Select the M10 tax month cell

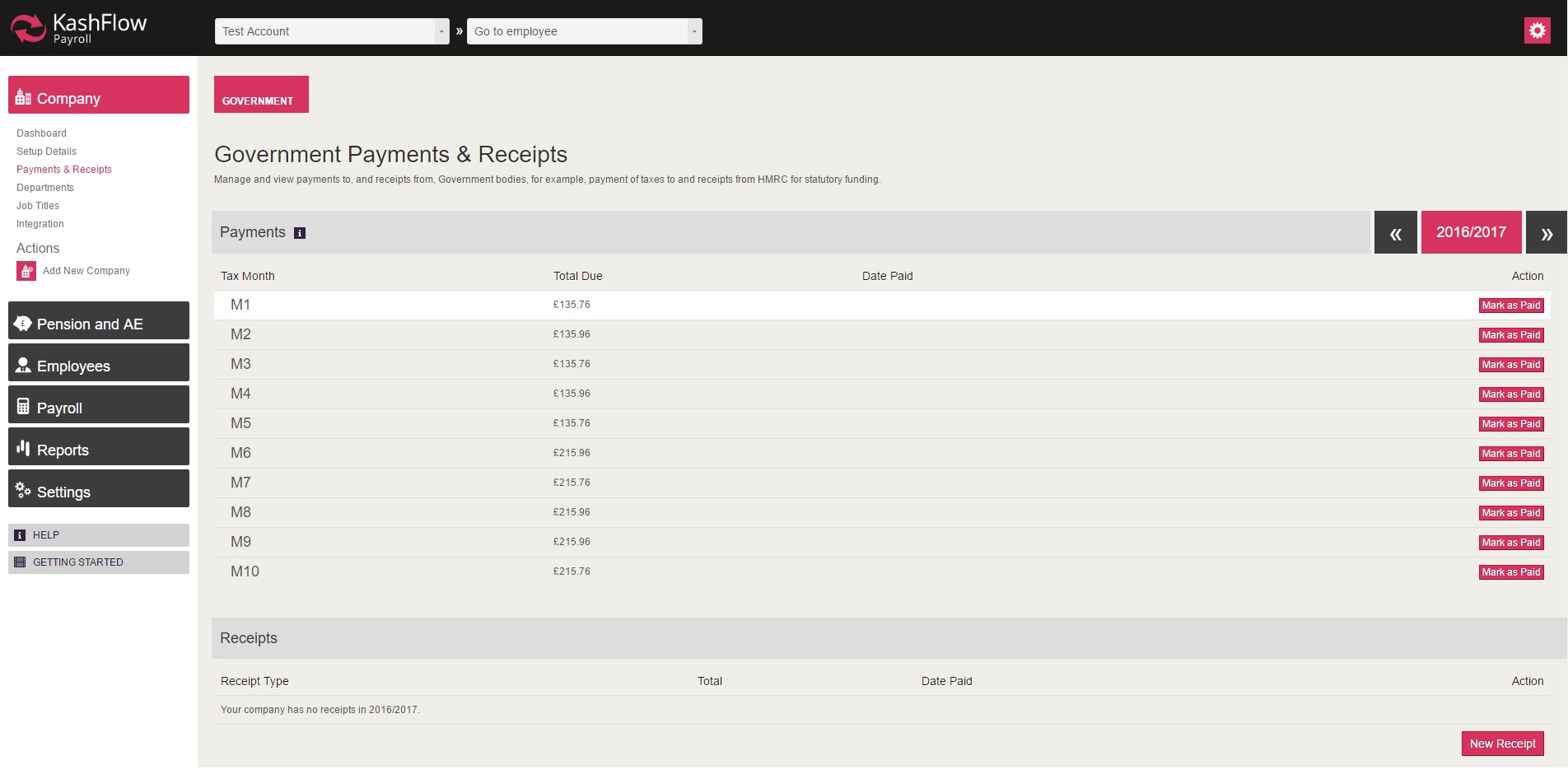tap(245, 571)
